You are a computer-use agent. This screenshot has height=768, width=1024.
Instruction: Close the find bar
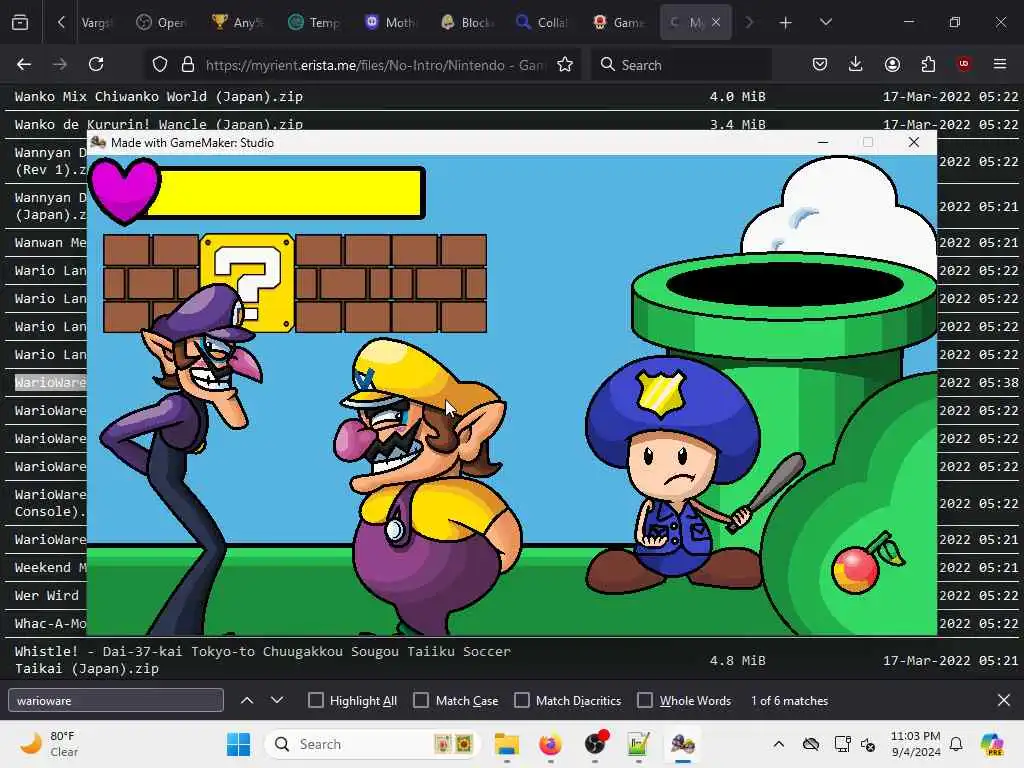point(1004,700)
